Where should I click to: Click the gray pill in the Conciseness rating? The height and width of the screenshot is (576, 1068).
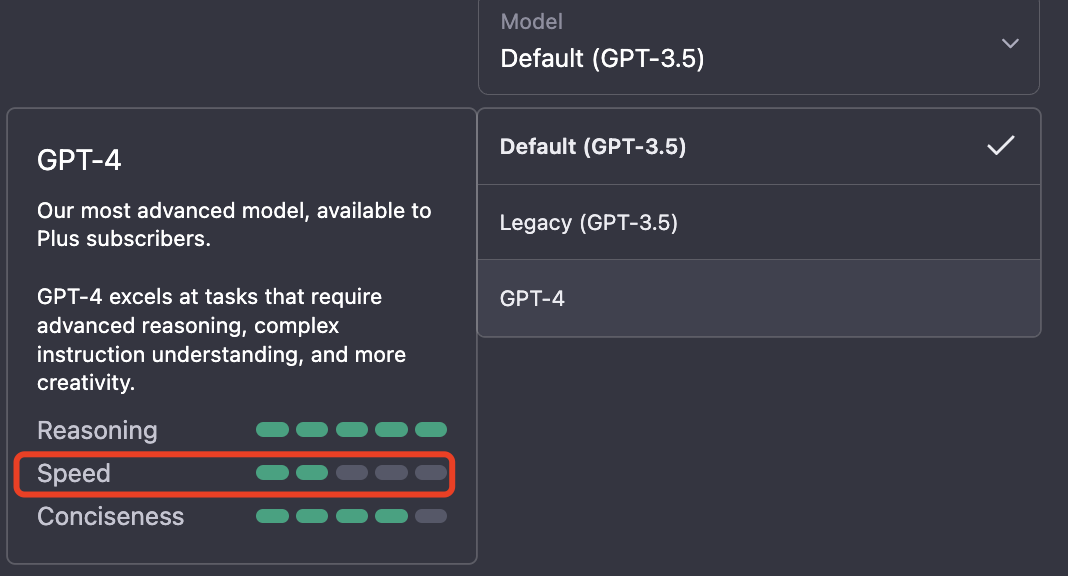click(431, 516)
